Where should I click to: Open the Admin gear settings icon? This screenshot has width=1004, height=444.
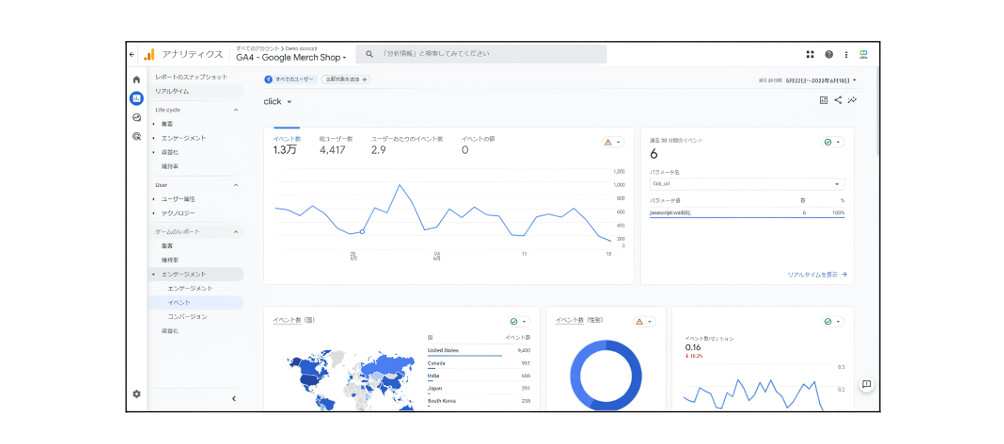[x=136, y=394]
